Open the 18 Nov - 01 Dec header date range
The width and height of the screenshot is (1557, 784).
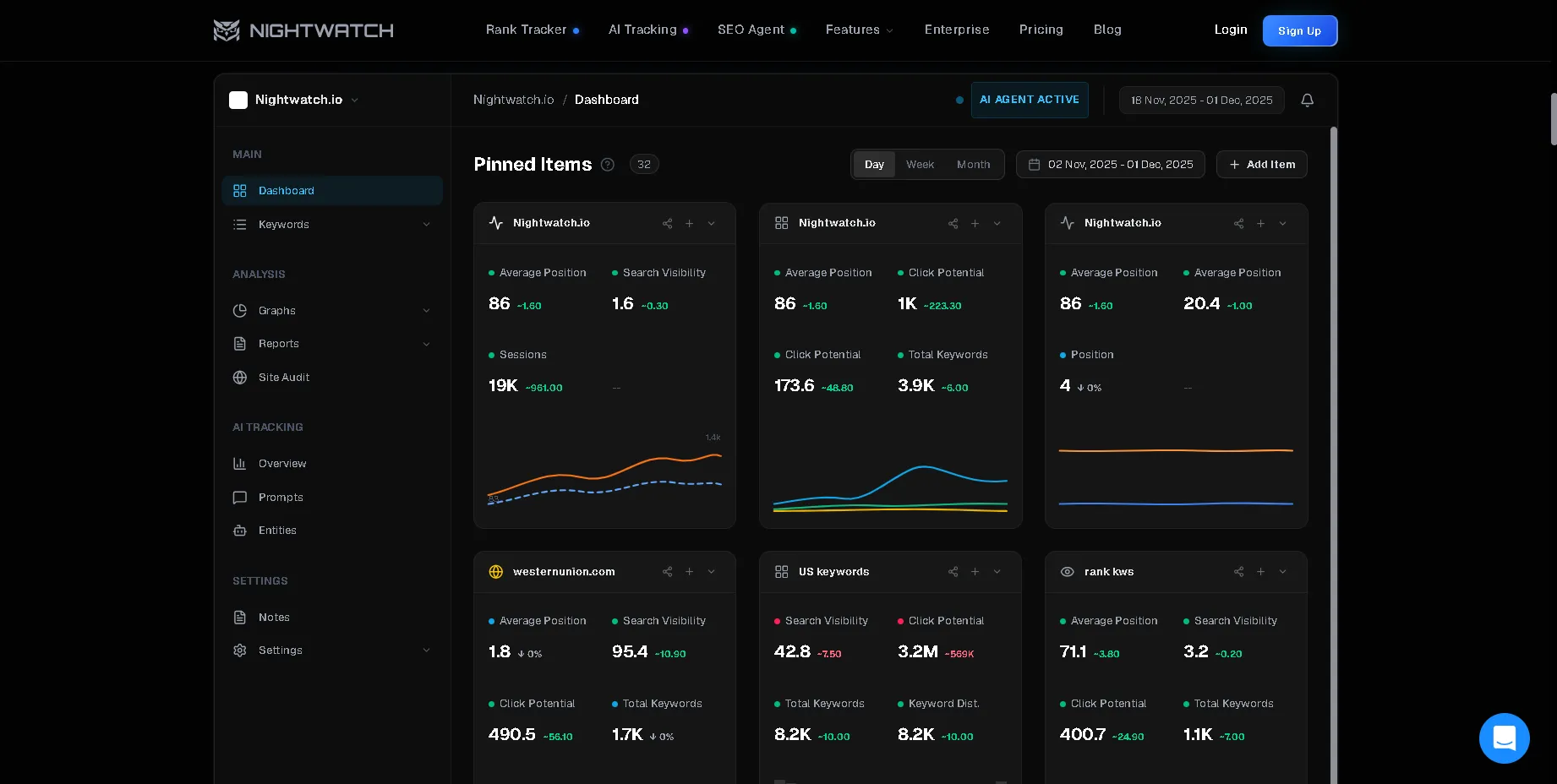[x=1201, y=100]
